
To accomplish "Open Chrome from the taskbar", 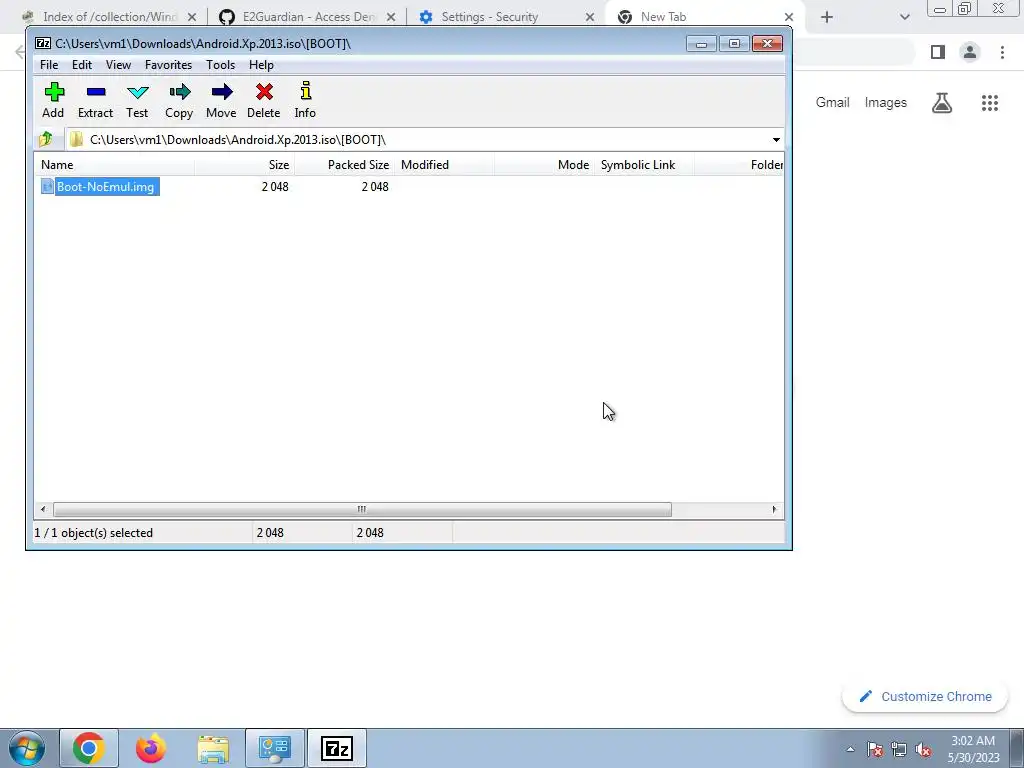I will (x=89, y=748).
